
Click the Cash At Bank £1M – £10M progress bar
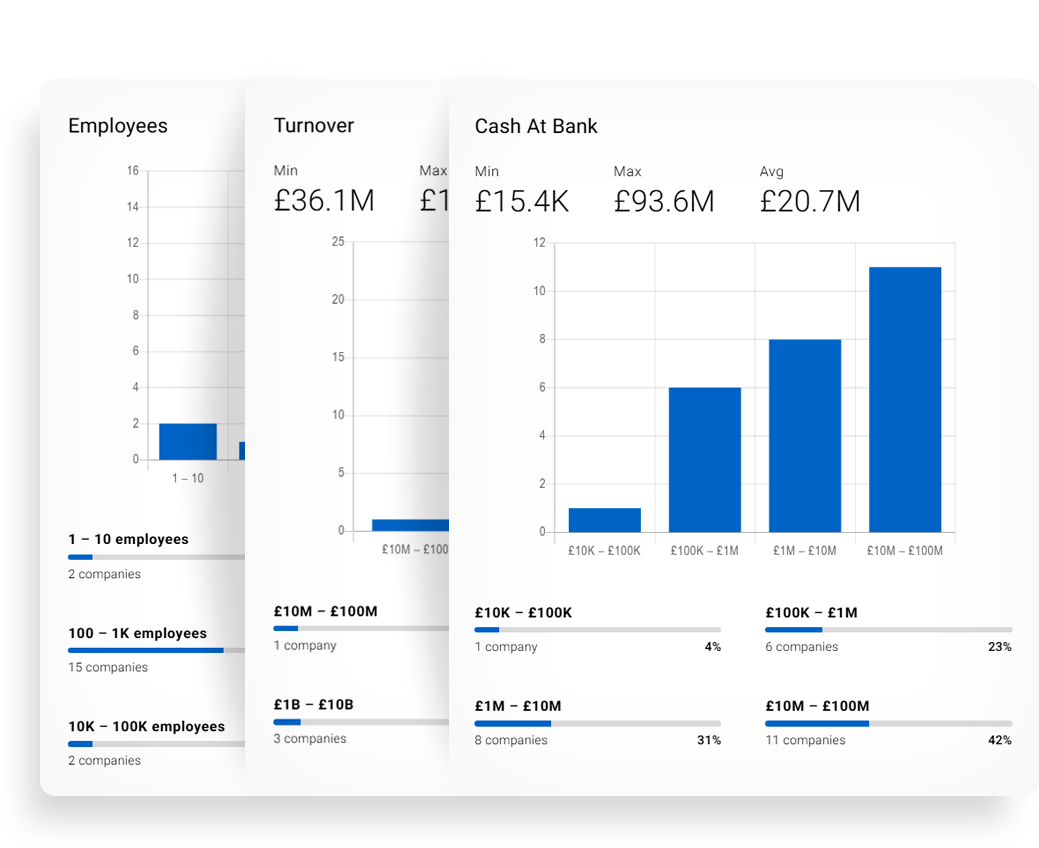coord(597,723)
